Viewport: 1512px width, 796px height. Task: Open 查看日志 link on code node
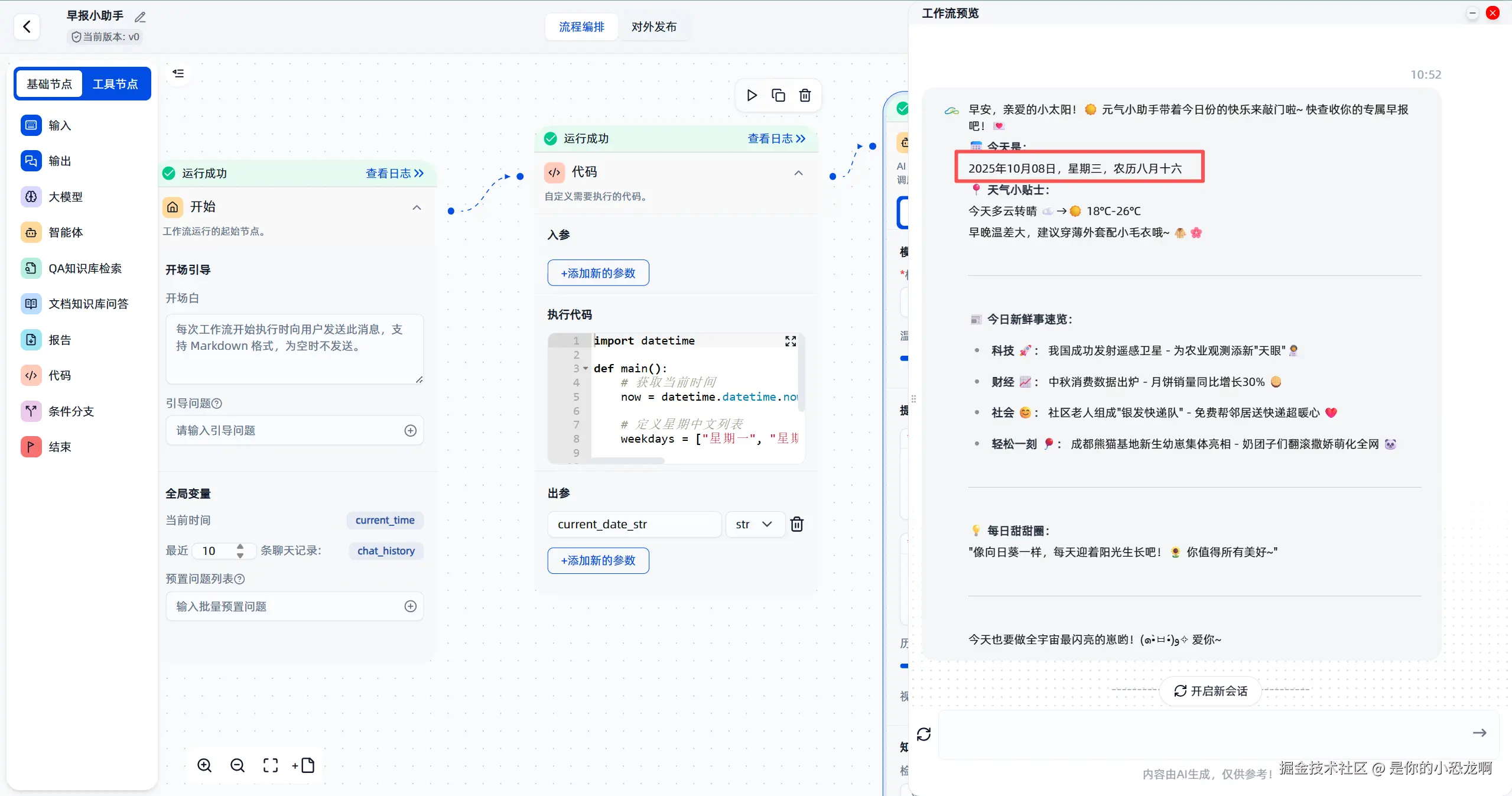[776, 138]
